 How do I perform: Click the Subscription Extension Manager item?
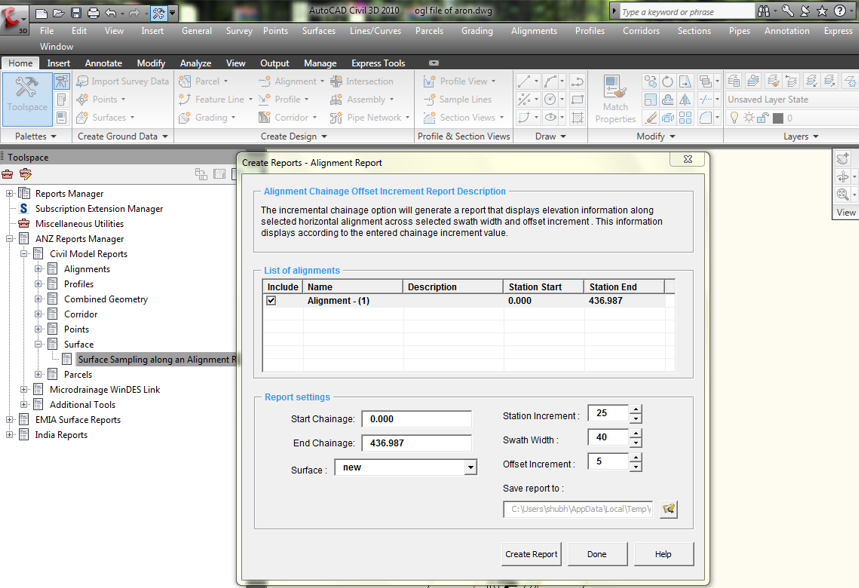[x=99, y=208]
